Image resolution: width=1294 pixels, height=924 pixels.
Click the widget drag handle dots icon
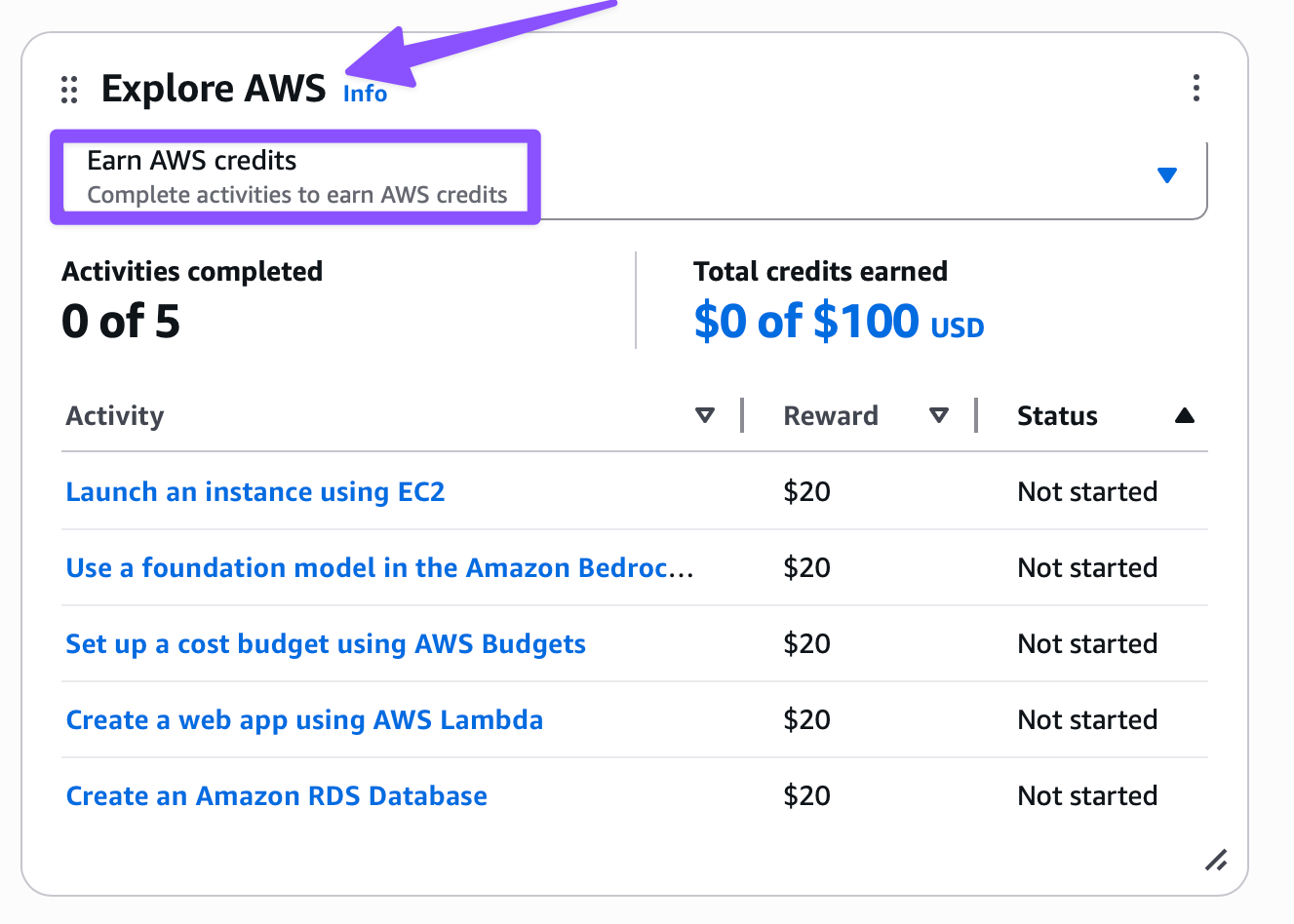point(69,90)
